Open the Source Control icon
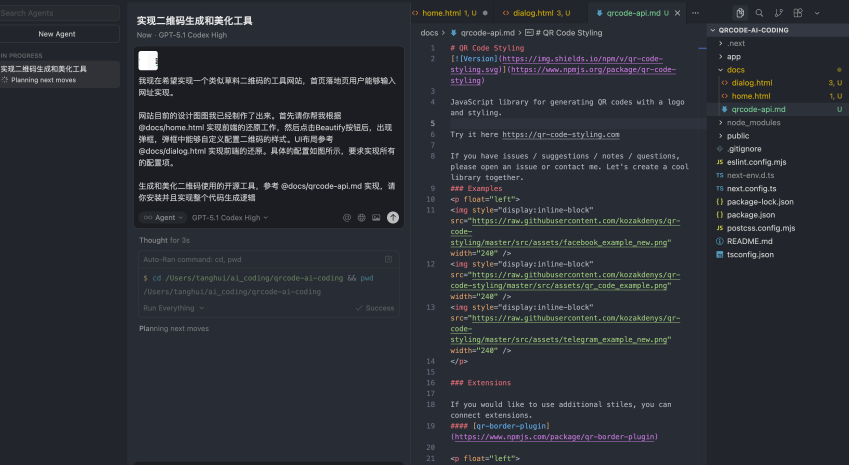 pyautogui.click(x=779, y=13)
